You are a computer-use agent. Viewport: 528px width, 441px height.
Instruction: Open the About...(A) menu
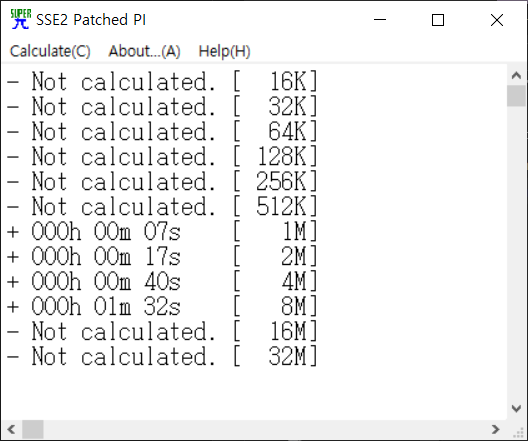point(144,51)
